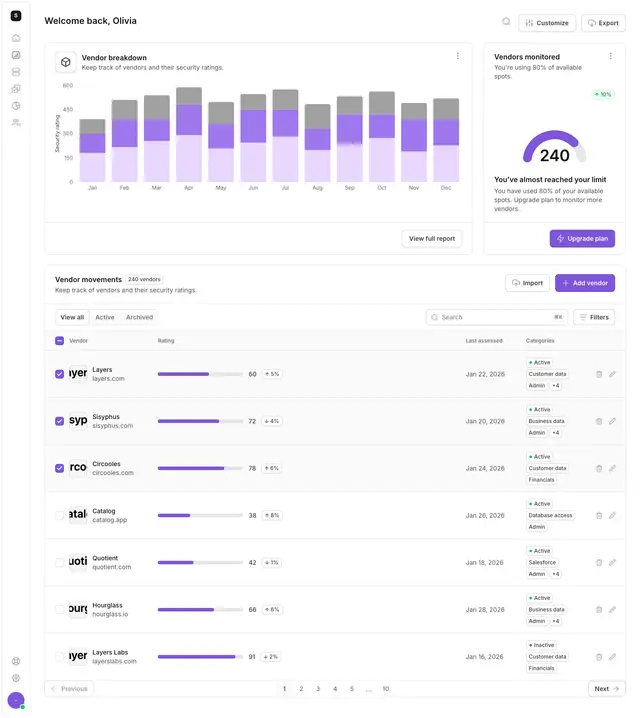Viewport: 640px width, 718px height.
Task: Check the Quotient vendor checkbox
Action: [60, 562]
